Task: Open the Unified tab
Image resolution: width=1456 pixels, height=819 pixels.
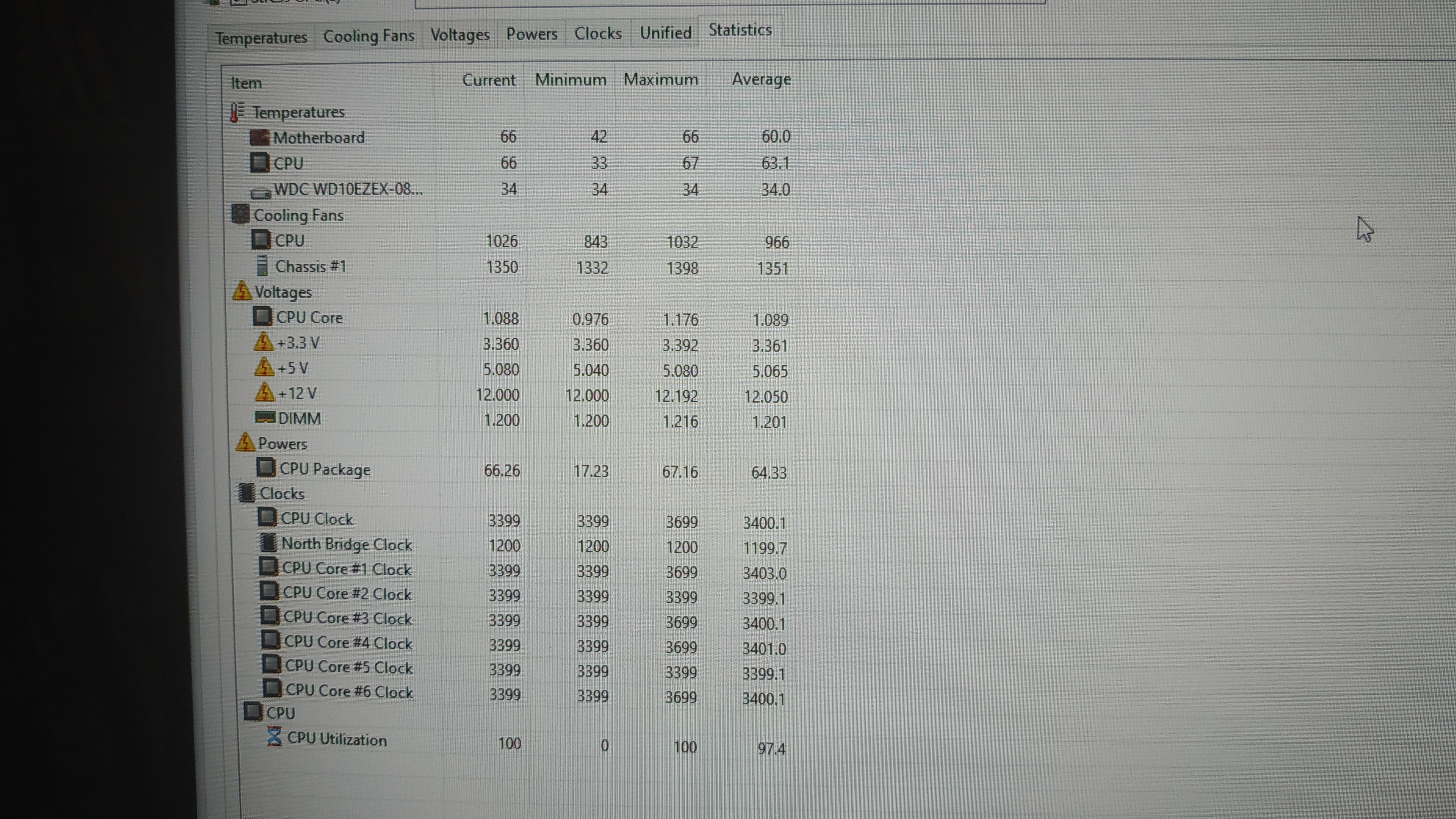Action: click(665, 33)
